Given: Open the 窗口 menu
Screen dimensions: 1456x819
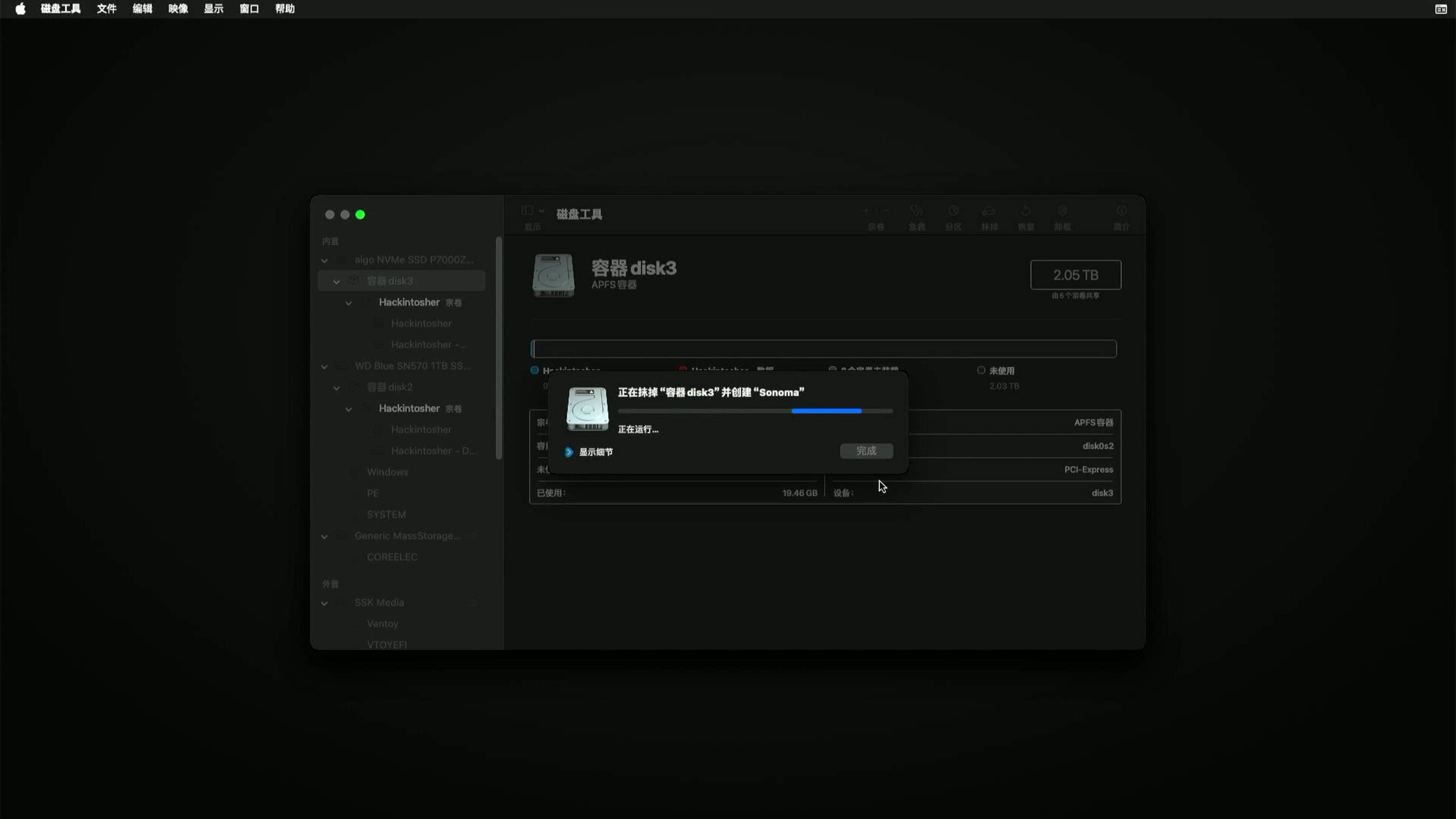Looking at the screenshot, I should point(249,8).
